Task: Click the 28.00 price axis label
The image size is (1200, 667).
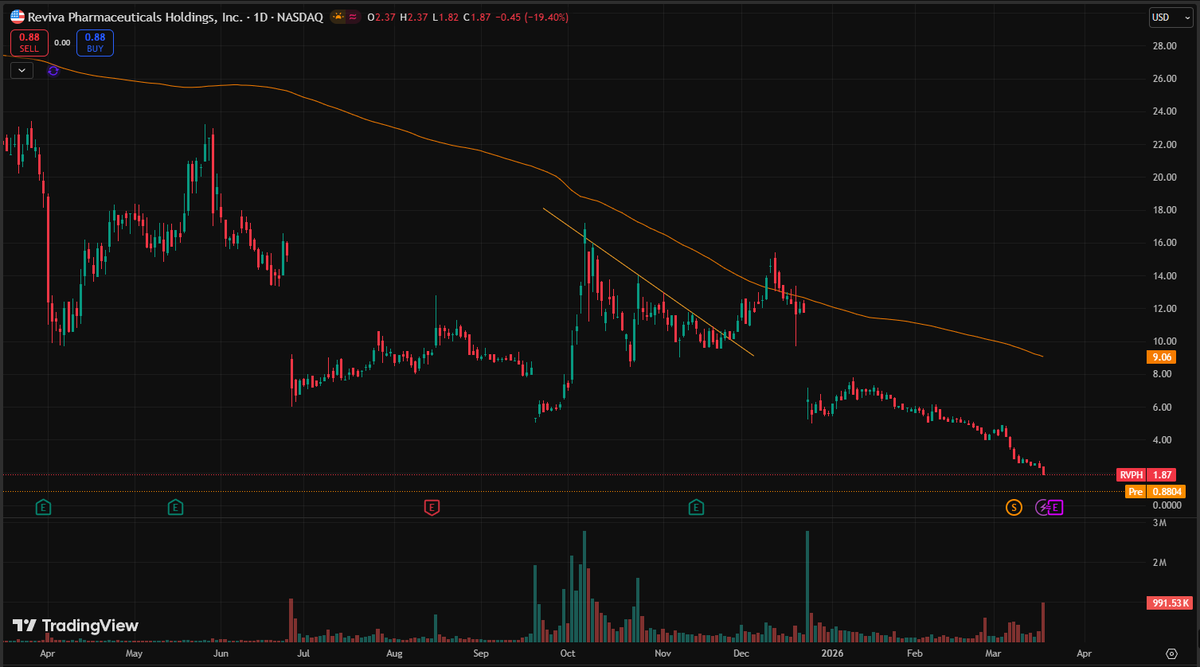Action: point(1163,46)
